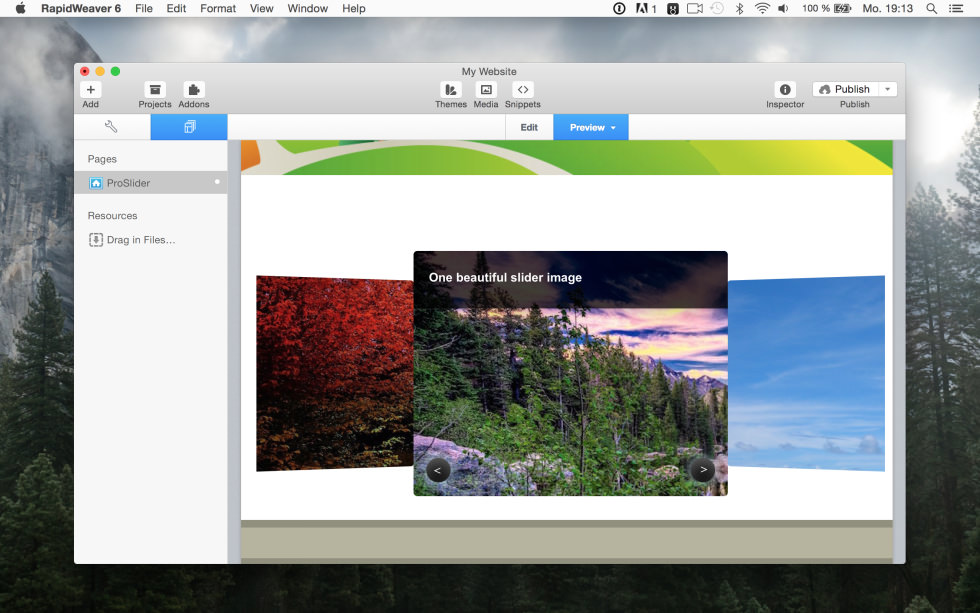Viewport: 980px width, 613px height.
Task: Click the ProSlider page status dot
Action: pos(217,182)
